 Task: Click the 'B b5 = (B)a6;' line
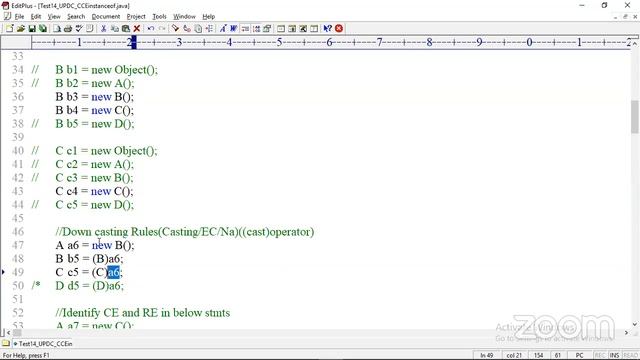point(89,259)
